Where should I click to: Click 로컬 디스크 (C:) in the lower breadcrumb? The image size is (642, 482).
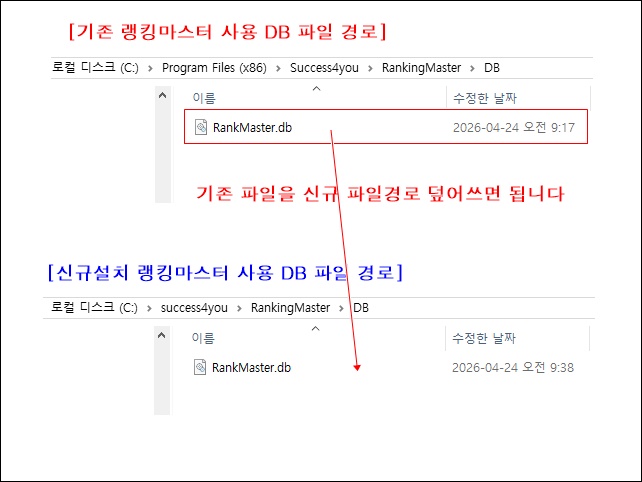tap(93, 307)
